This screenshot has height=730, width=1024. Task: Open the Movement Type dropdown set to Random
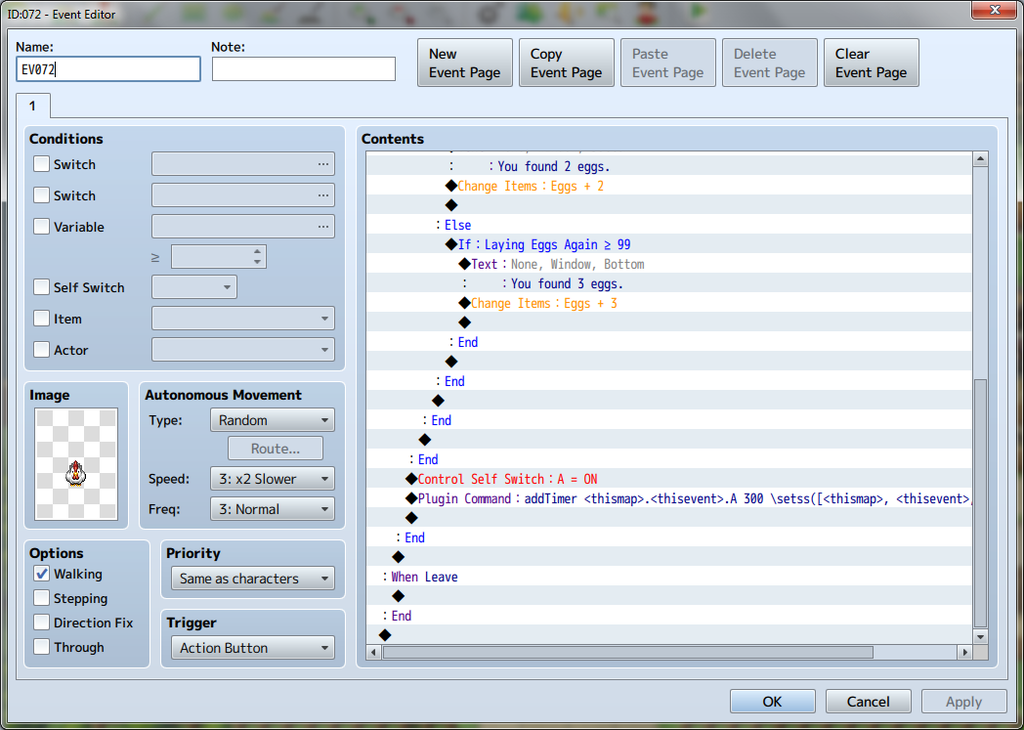pos(272,421)
